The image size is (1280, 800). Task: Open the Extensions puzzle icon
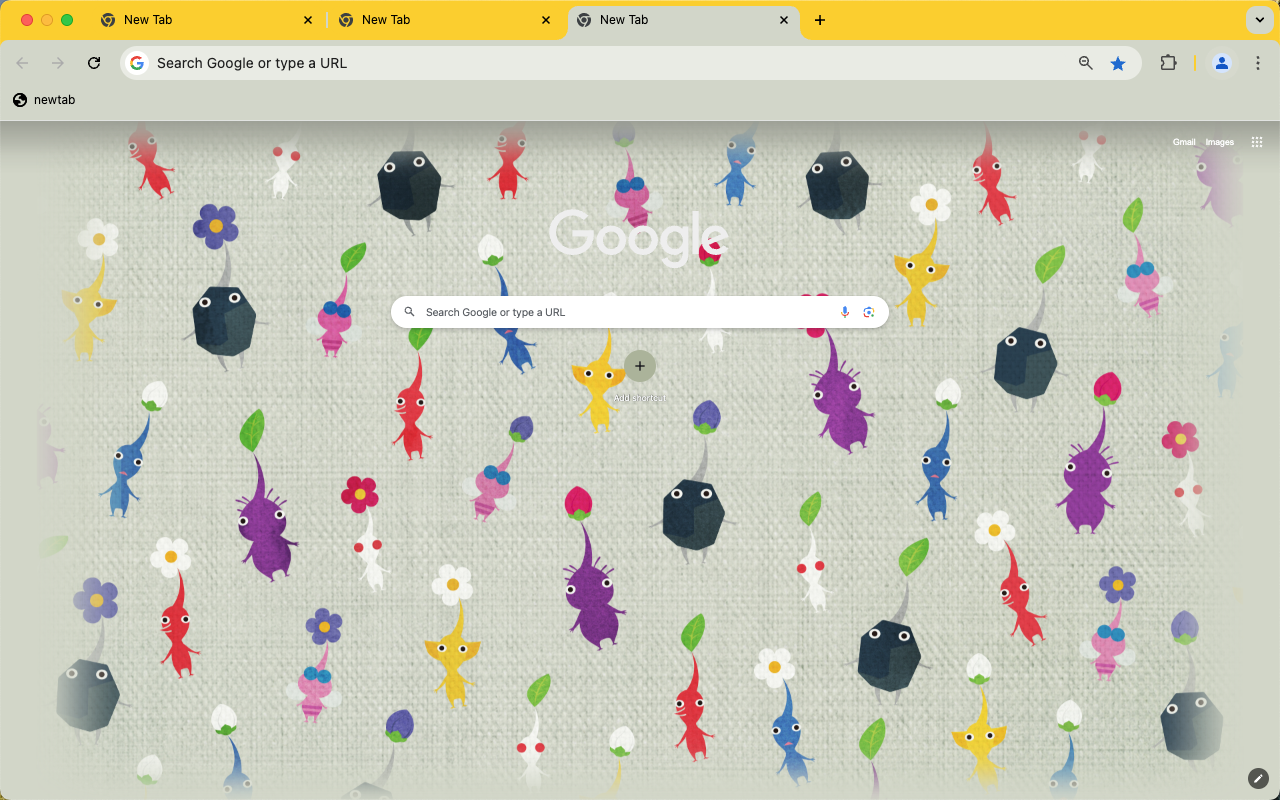point(1168,63)
